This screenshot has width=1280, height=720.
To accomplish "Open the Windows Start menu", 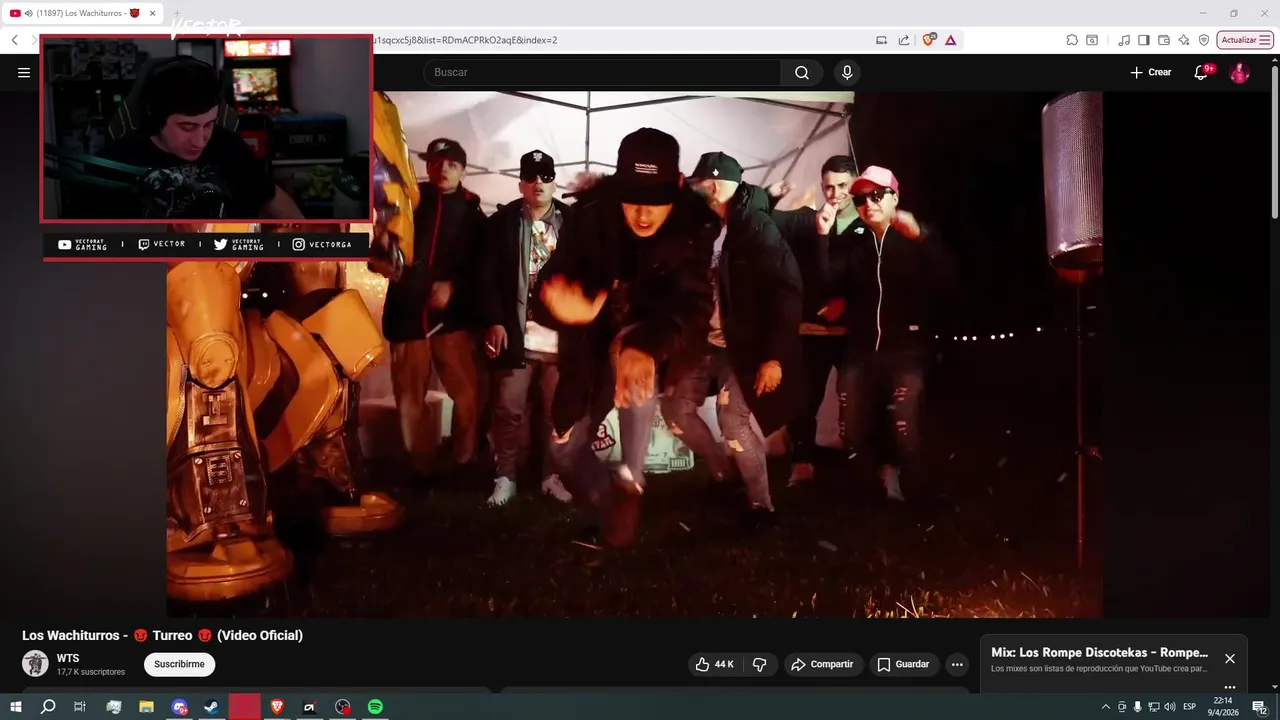I will click(16, 707).
